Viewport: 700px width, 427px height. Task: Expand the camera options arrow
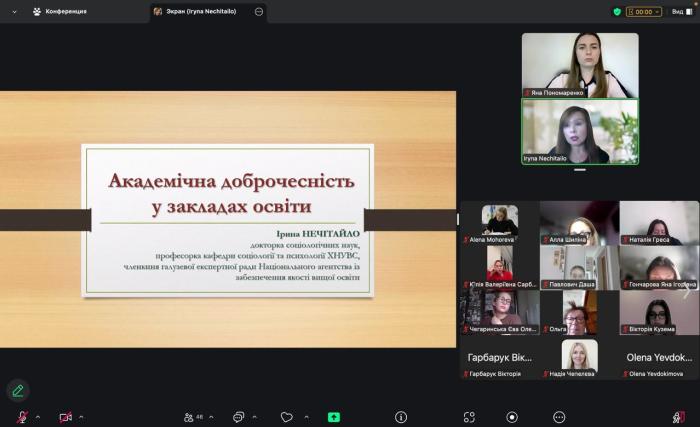pyautogui.click(x=81, y=417)
